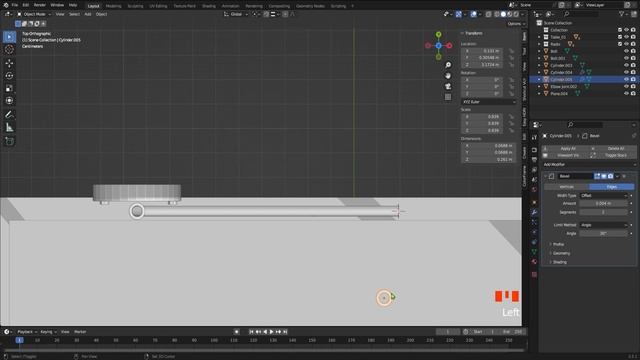This screenshot has height=360, width=640.
Task: Pick the Add Cube tool
Action: [x=9, y=141]
